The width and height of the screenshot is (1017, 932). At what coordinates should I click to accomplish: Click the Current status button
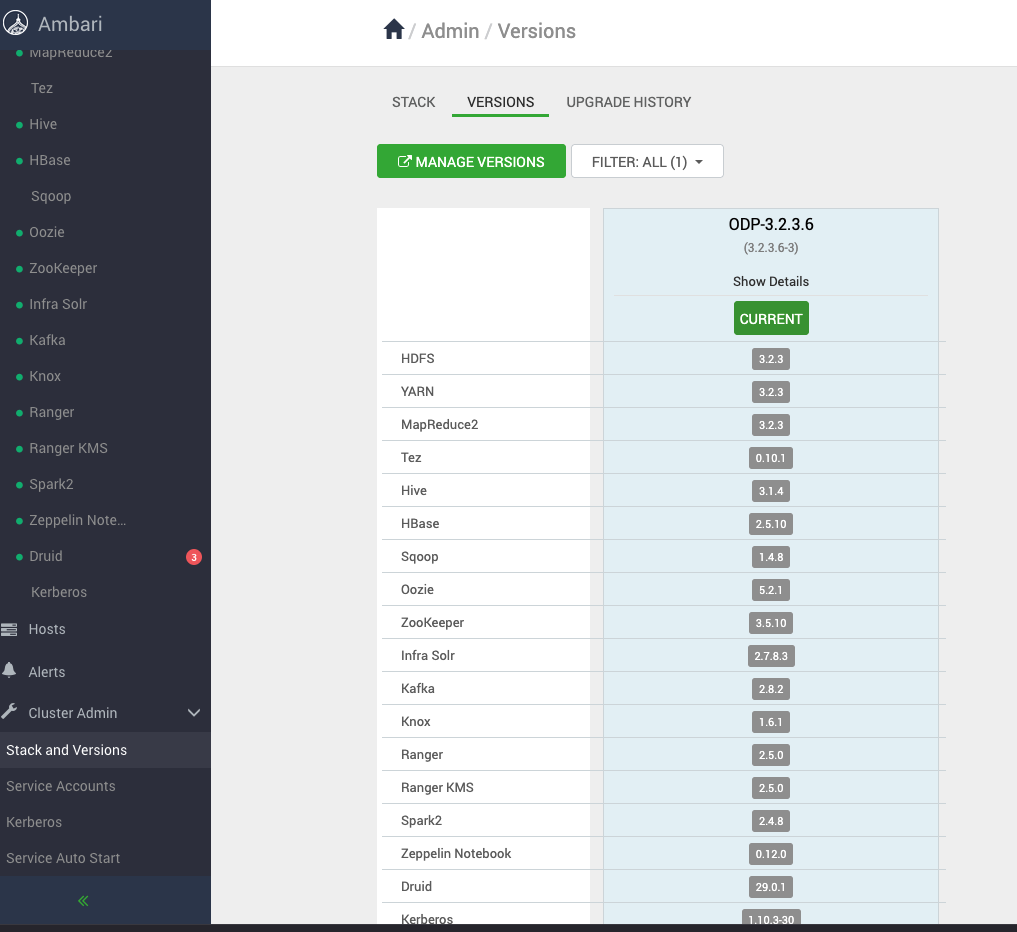pyautogui.click(x=771, y=318)
